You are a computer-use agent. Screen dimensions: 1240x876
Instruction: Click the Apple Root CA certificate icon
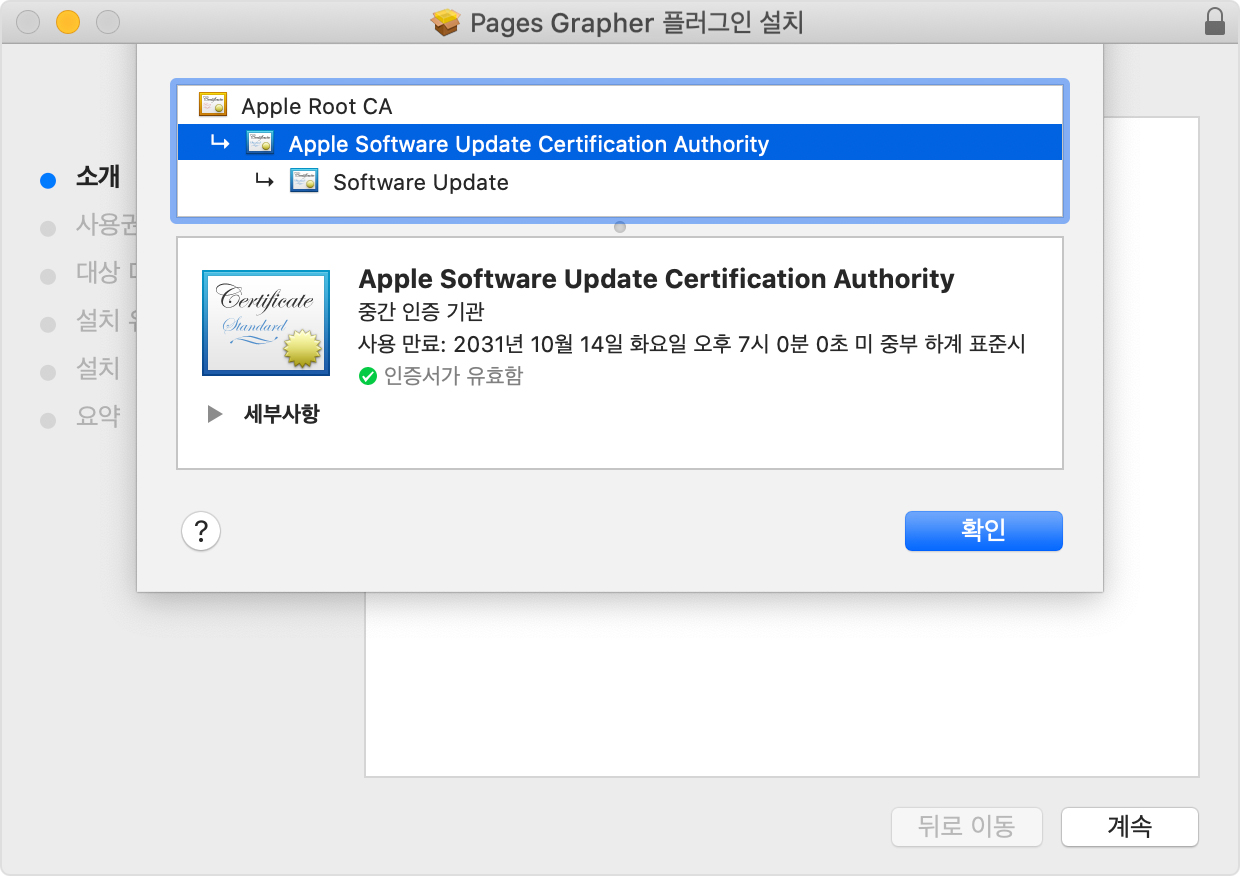(213, 105)
